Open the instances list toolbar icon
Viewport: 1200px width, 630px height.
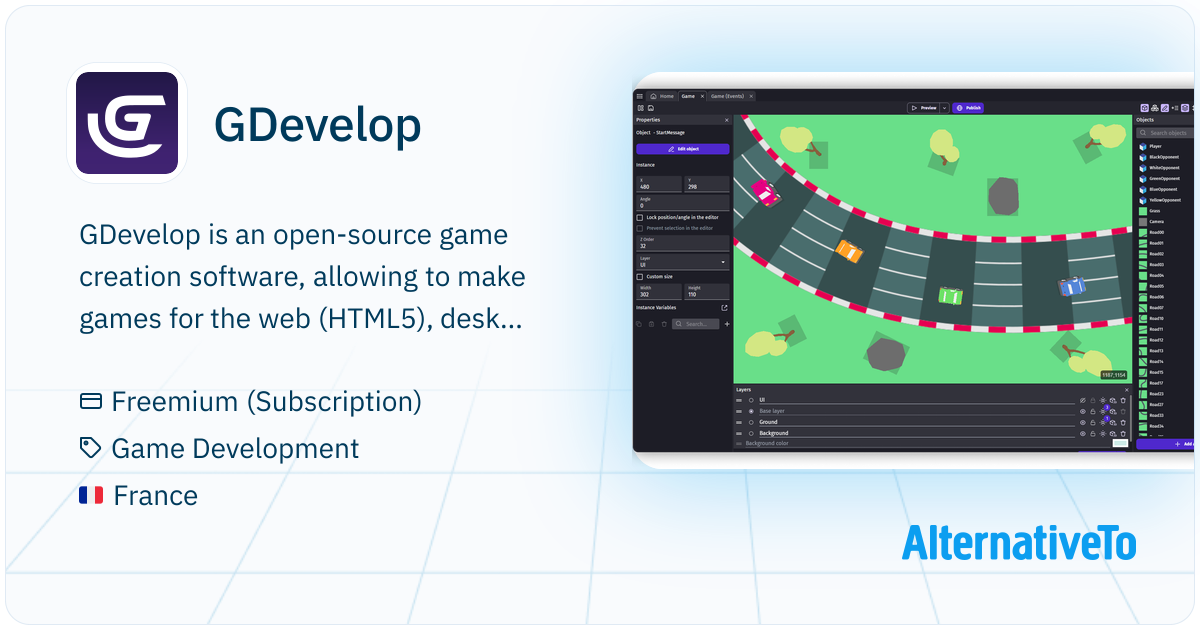coord(1174,108)
